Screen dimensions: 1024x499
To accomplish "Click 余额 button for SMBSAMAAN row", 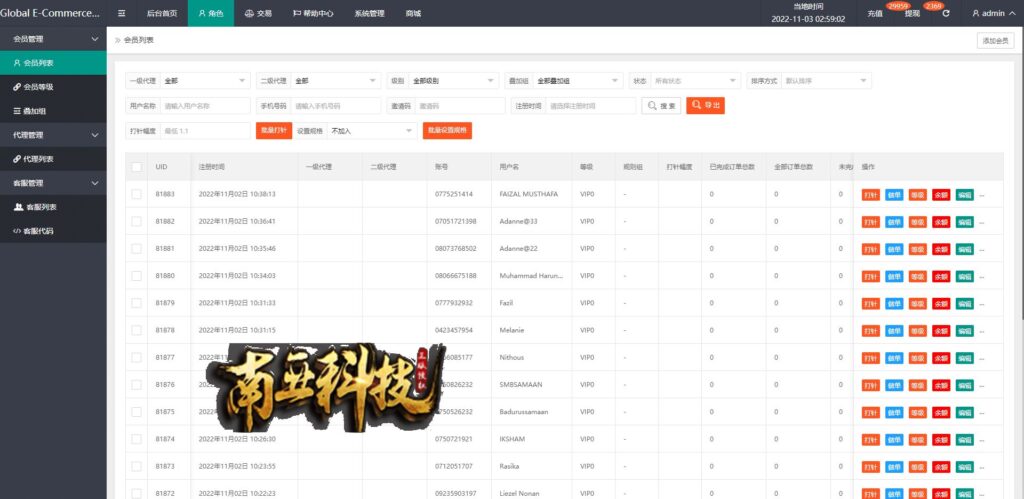I will click(x=941, y=385).
